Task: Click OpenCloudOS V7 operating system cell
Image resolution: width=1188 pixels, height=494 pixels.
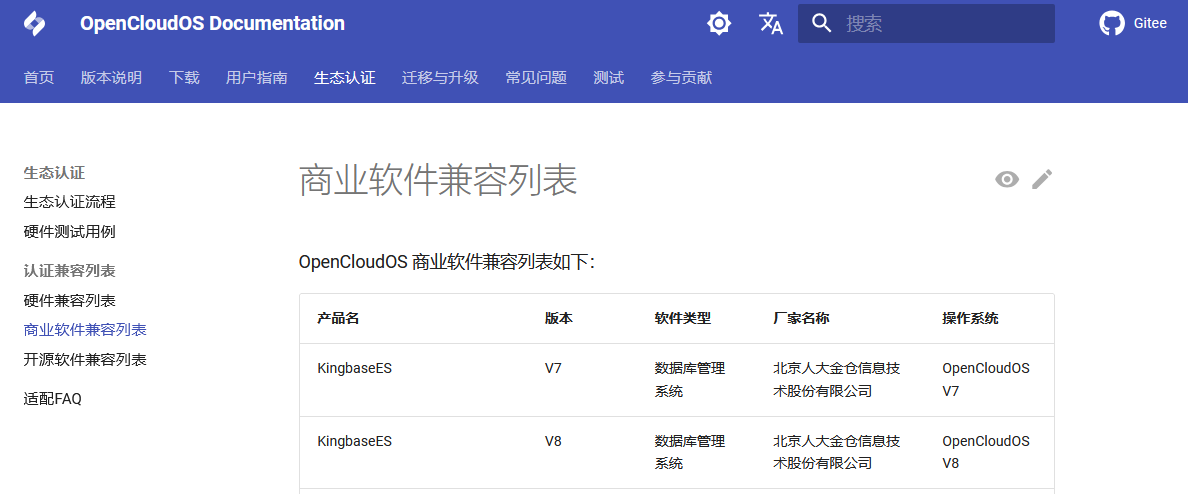Action: [986, 380]
